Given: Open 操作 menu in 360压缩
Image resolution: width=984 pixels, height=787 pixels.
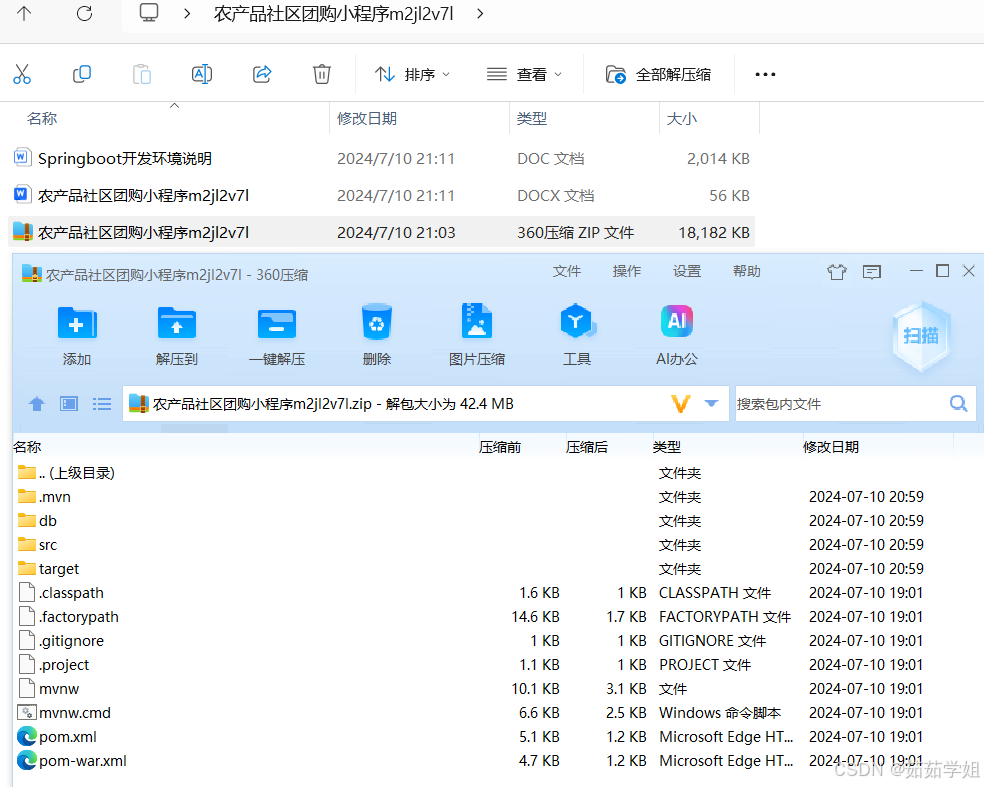Looking at the screenshot, I should [x=627, y=271].
